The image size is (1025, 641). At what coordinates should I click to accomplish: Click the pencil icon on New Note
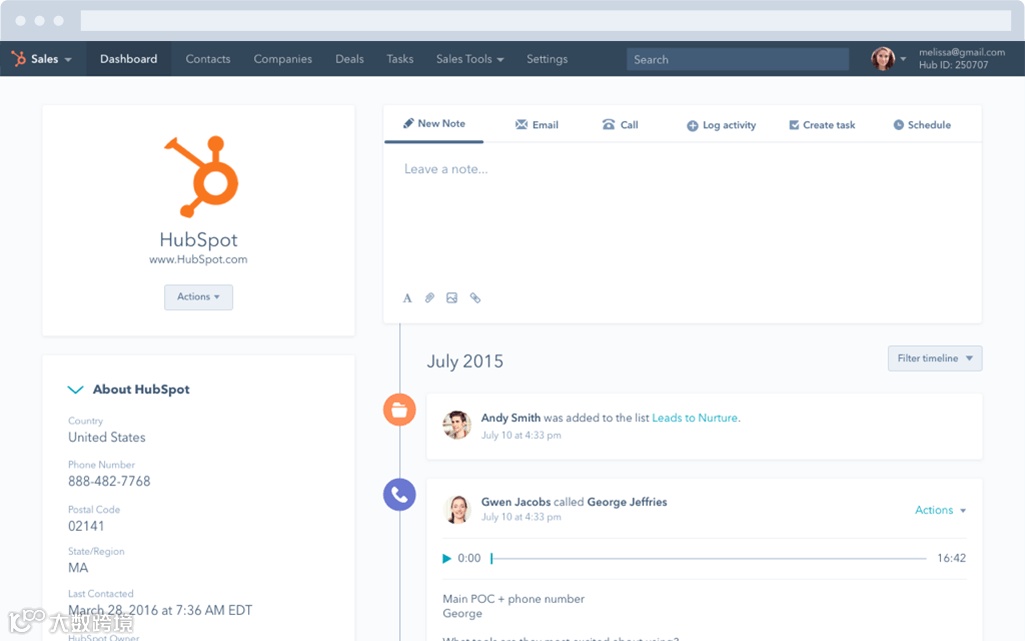pos(409,123)
